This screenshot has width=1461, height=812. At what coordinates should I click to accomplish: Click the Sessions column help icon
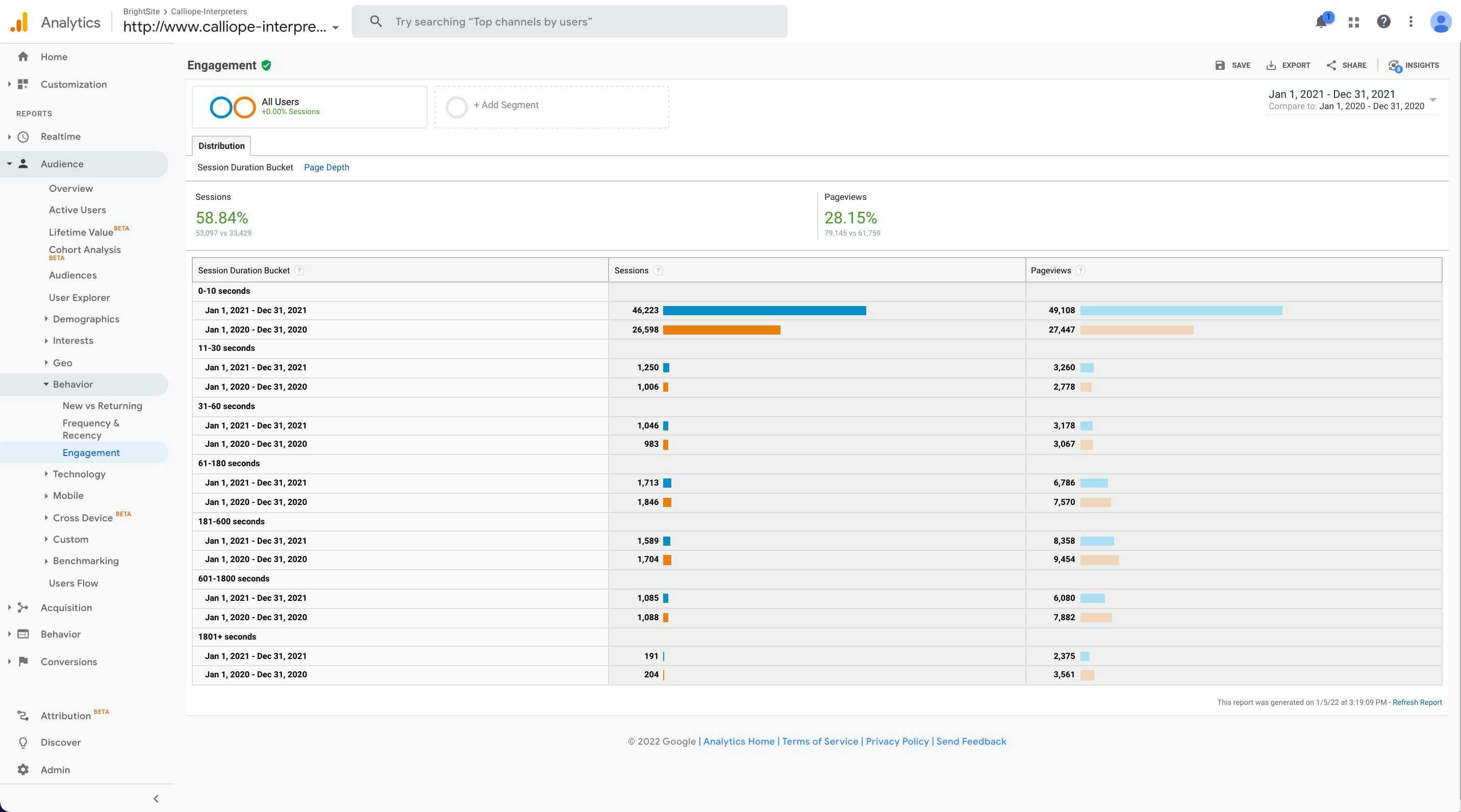pos(658,270)
